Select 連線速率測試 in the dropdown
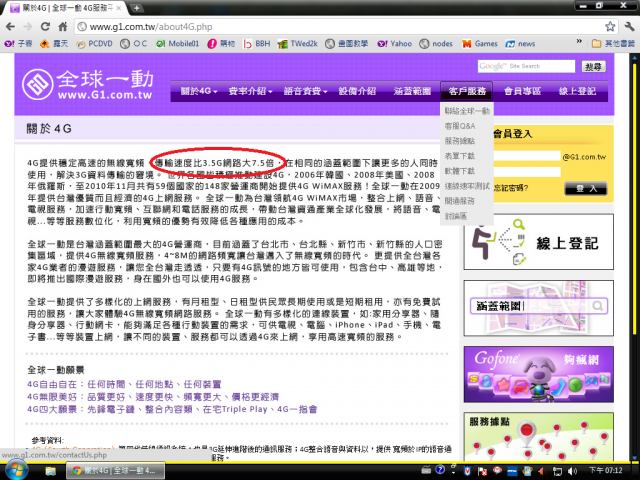640x480 pixels. click(467, 186)
